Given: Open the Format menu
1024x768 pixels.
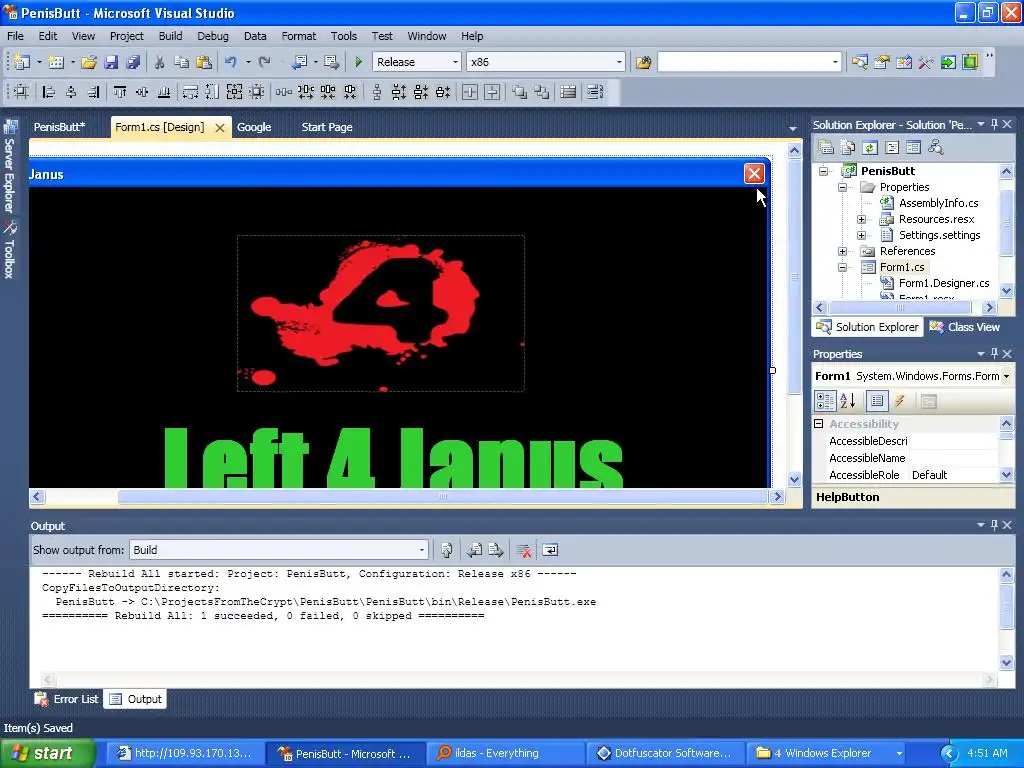Looking at the screenshot, I should click(x=298, y=36).
